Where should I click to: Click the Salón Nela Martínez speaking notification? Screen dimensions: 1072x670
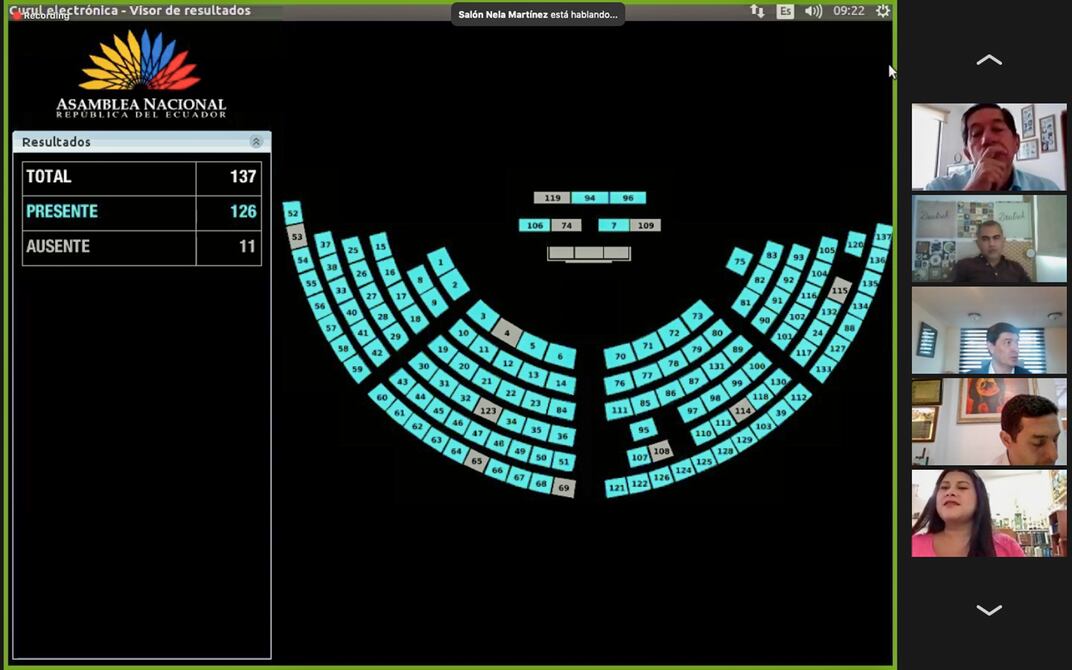click(537, 14)
